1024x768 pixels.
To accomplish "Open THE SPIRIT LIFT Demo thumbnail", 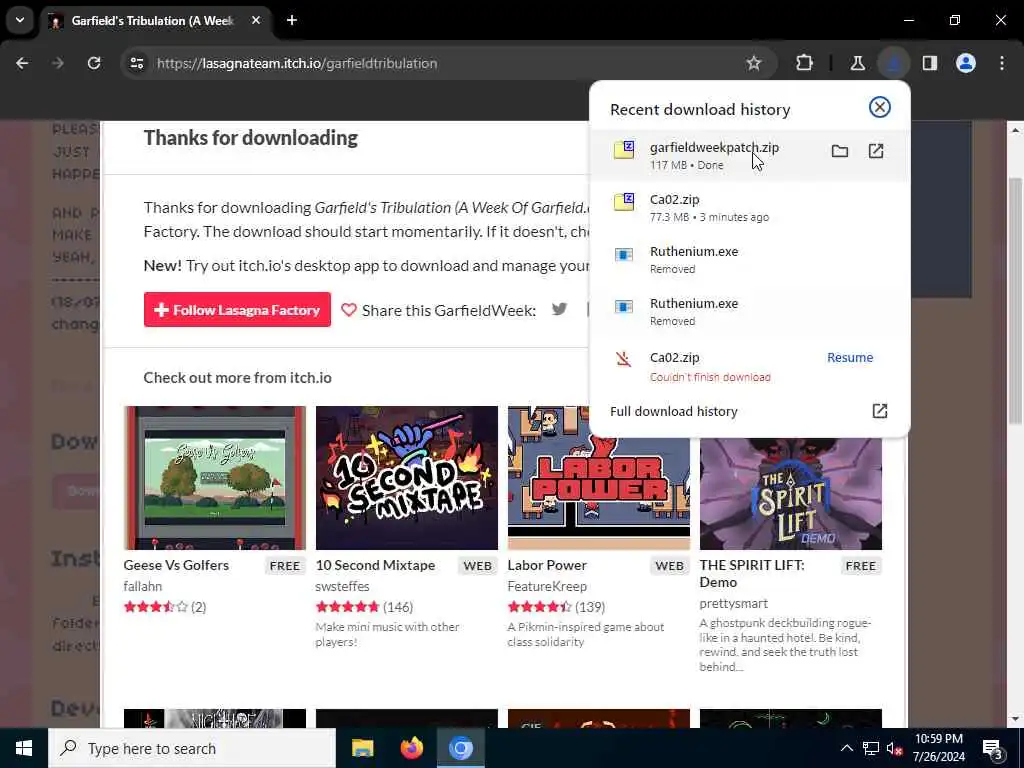I will (791, 494).
